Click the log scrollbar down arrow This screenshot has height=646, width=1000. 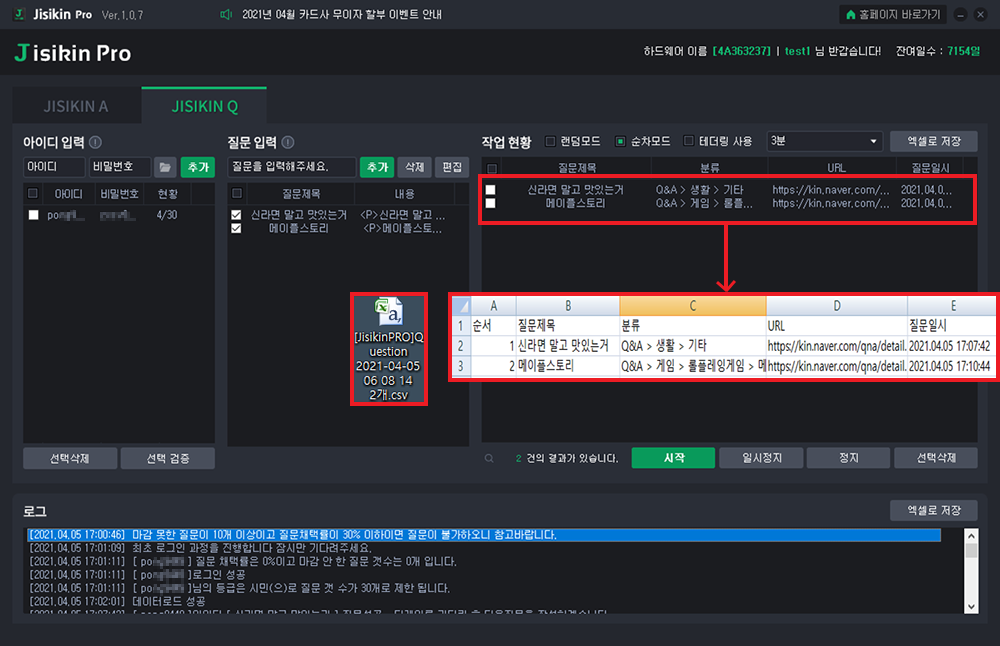(971, 607)
